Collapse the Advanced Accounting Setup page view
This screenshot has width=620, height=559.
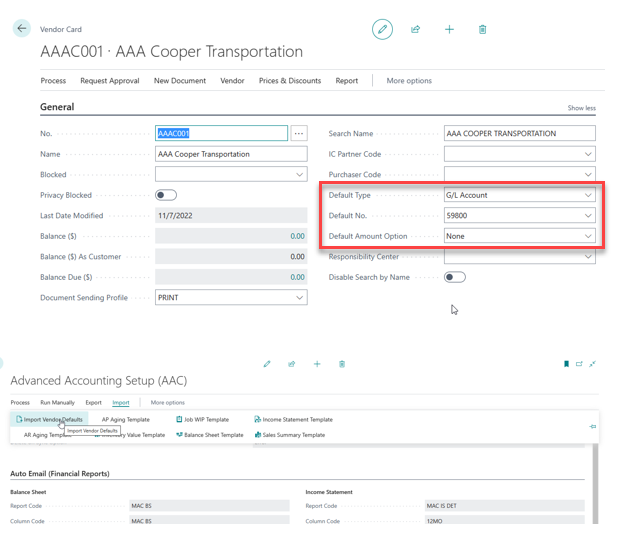click(x=592, y=364)
